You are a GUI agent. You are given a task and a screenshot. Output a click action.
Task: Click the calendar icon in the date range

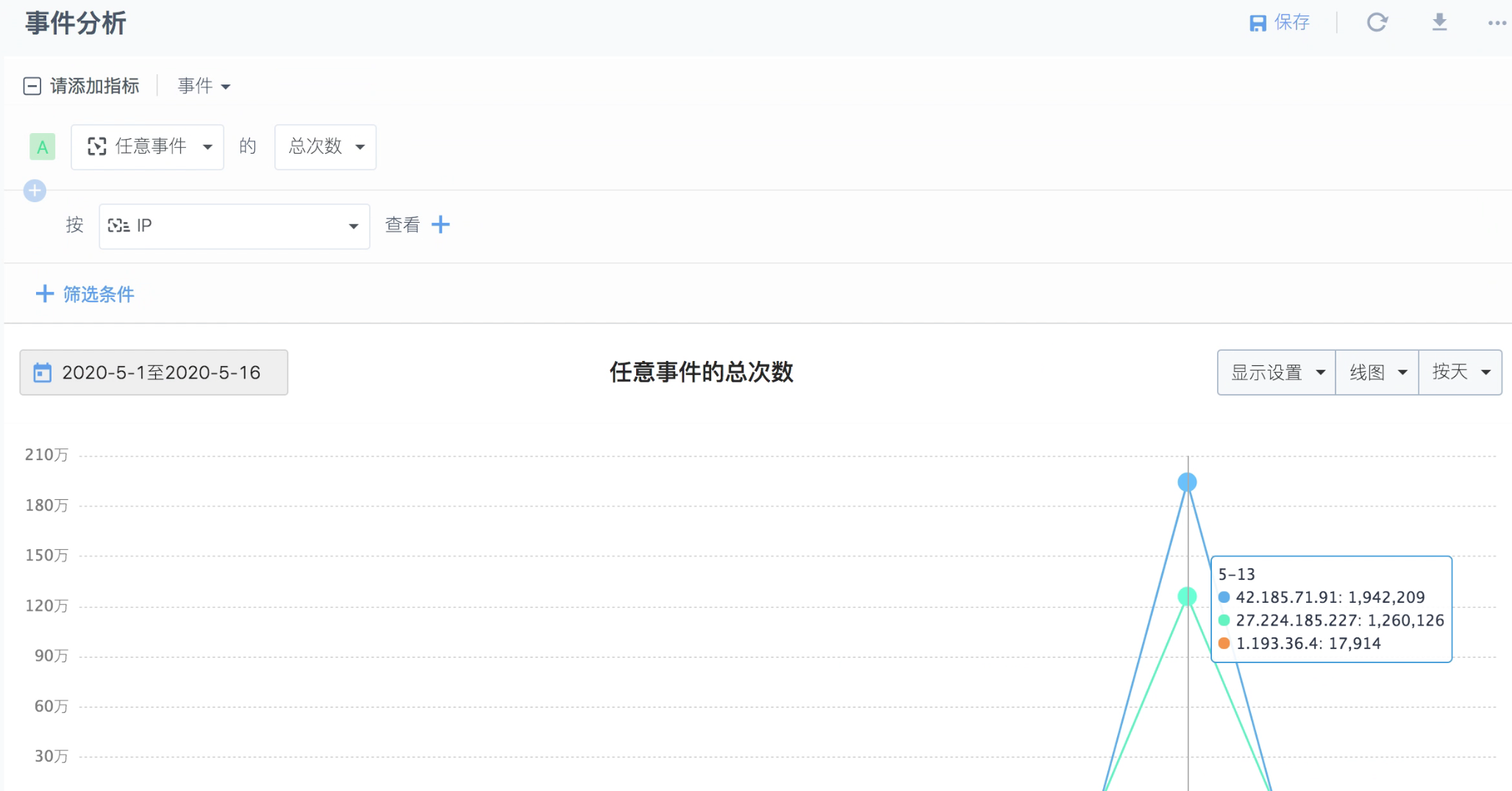43,373
